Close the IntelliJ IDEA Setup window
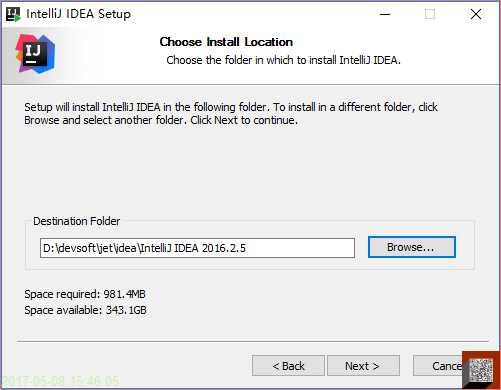 [x=476, y=14]
